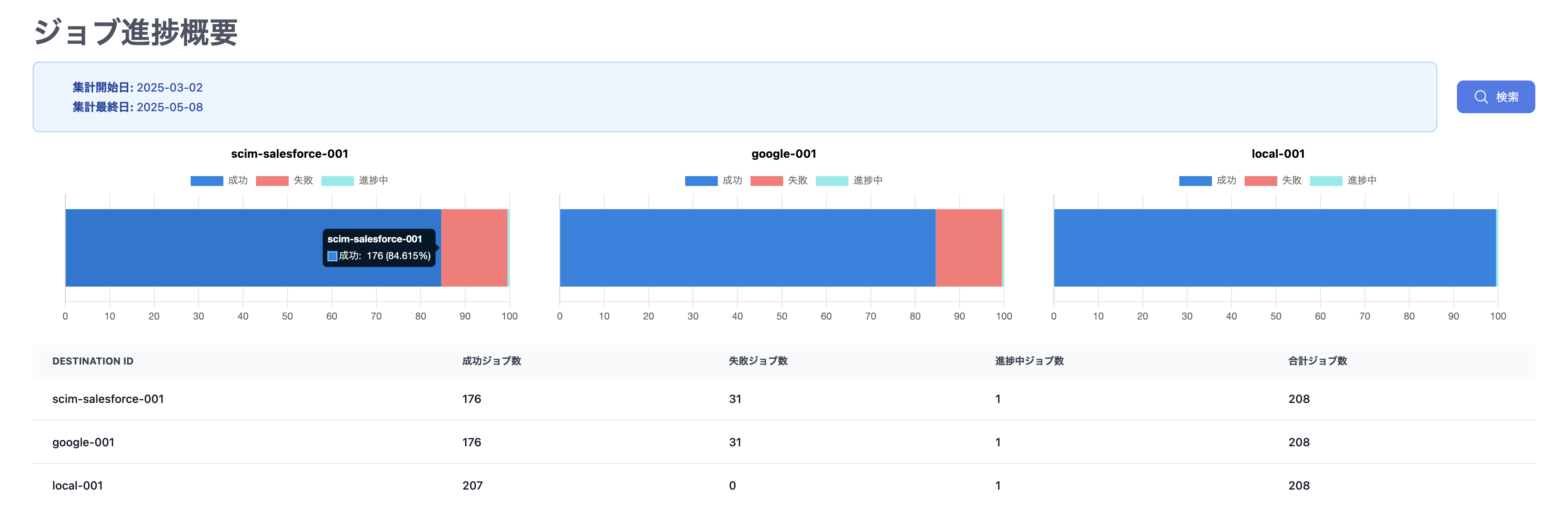Image resolution: width=1568 pixels, height=510 pixels.
Task: Toggle 進捗中 legend in scim-salesforce-001 chart
Action: (354, 180)
